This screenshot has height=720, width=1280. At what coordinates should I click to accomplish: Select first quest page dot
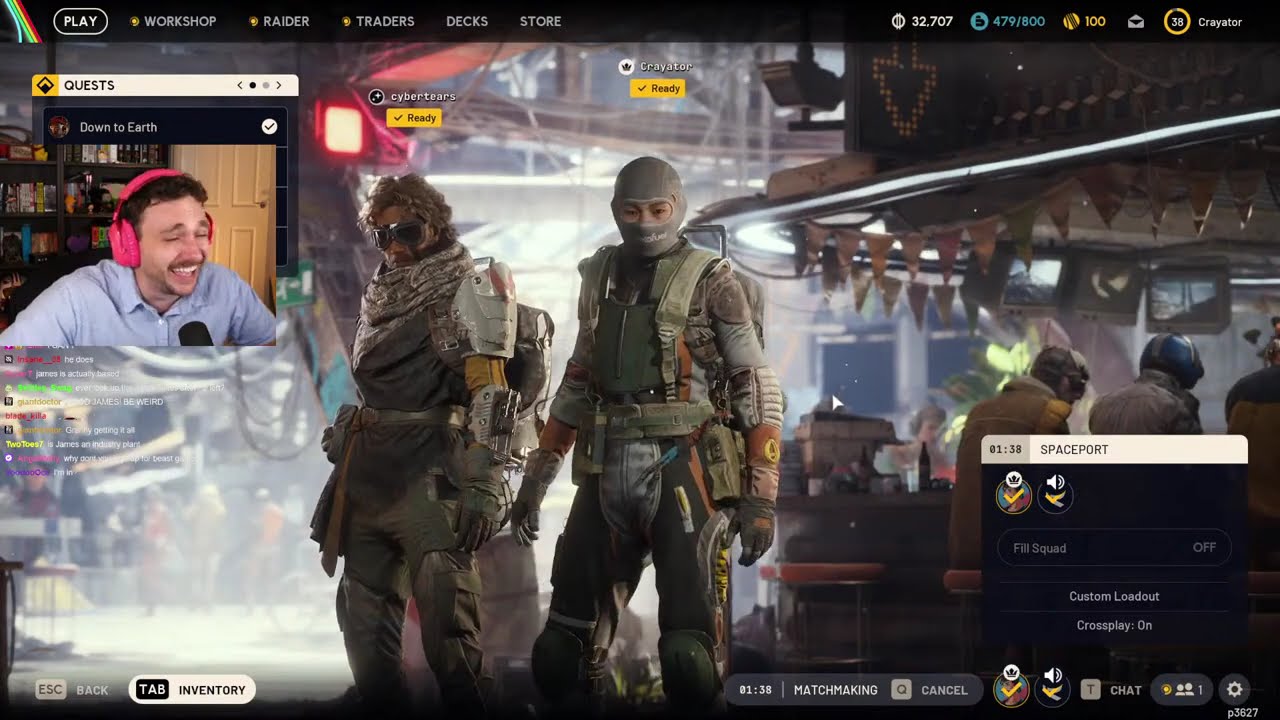[x=252, y=85]
